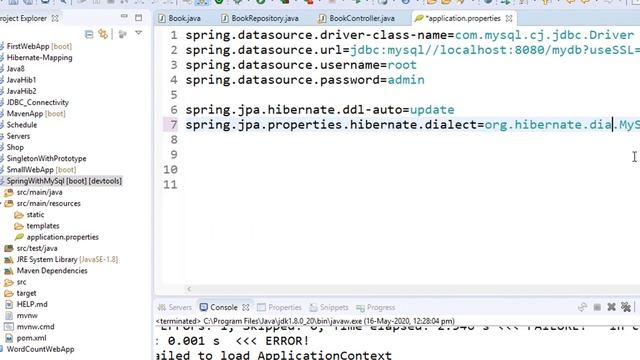Toggle Link with Editor in Project Explorer

click(x=103, y=34)
